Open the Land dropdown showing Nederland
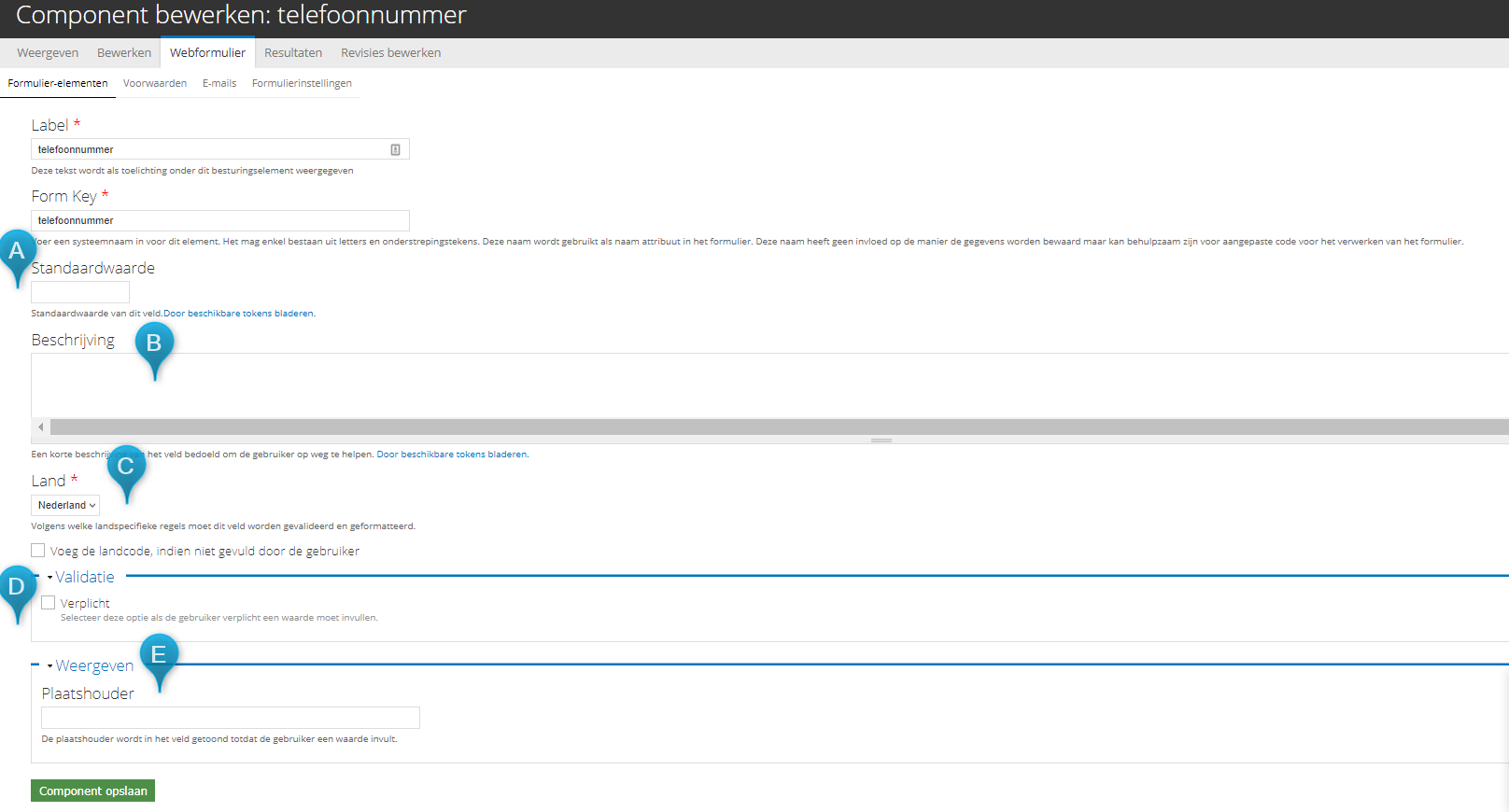The image size is (1509, 812). pos(65,505)
